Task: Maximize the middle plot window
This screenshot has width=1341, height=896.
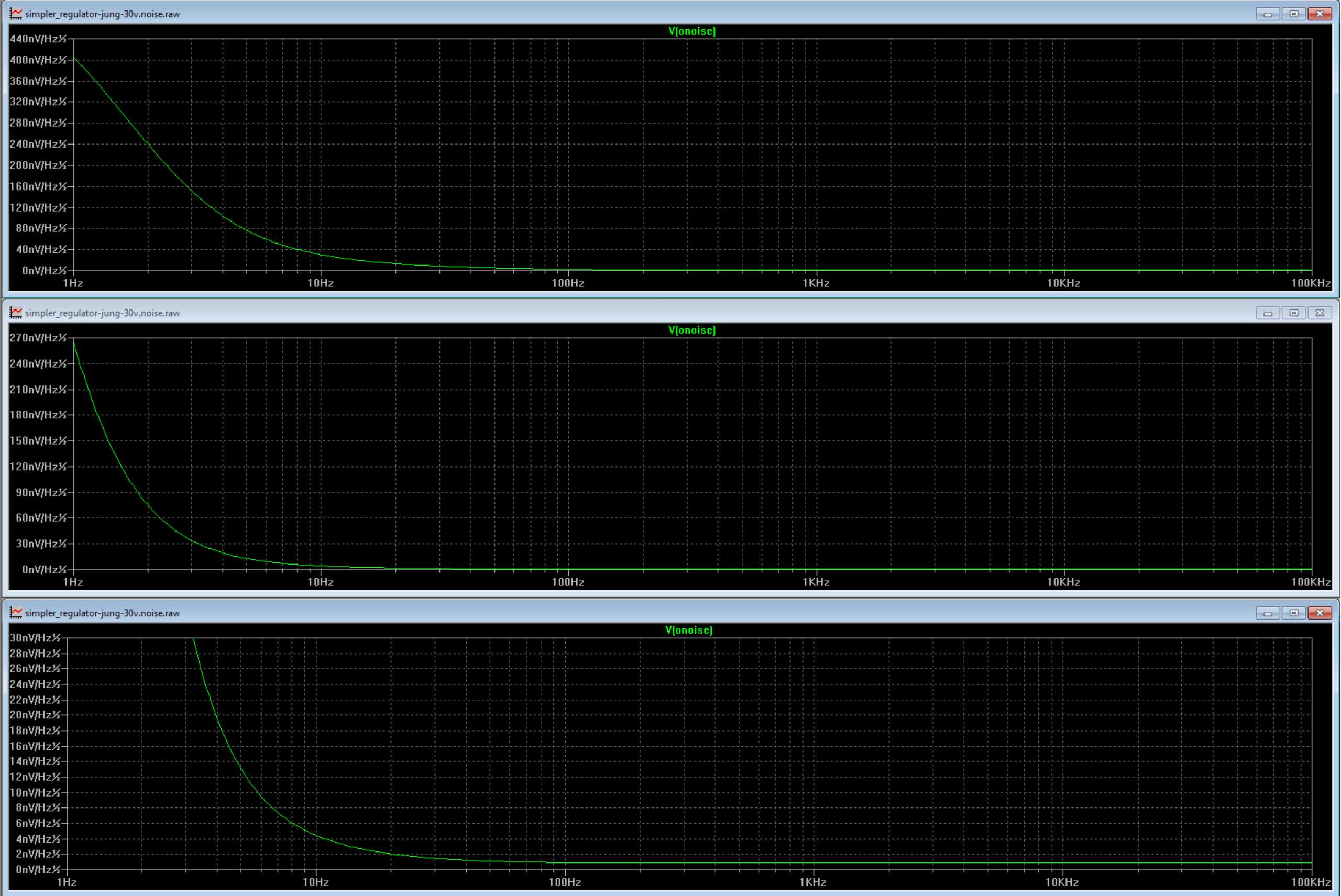Action: click(1293, 313)
